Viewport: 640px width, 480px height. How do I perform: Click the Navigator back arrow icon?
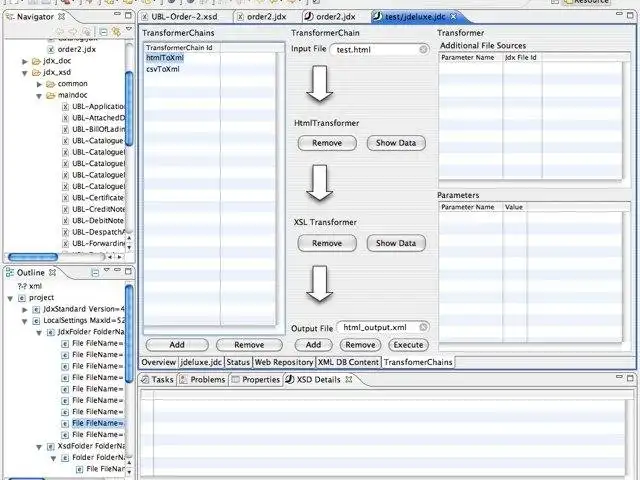[x=60, y=31]
